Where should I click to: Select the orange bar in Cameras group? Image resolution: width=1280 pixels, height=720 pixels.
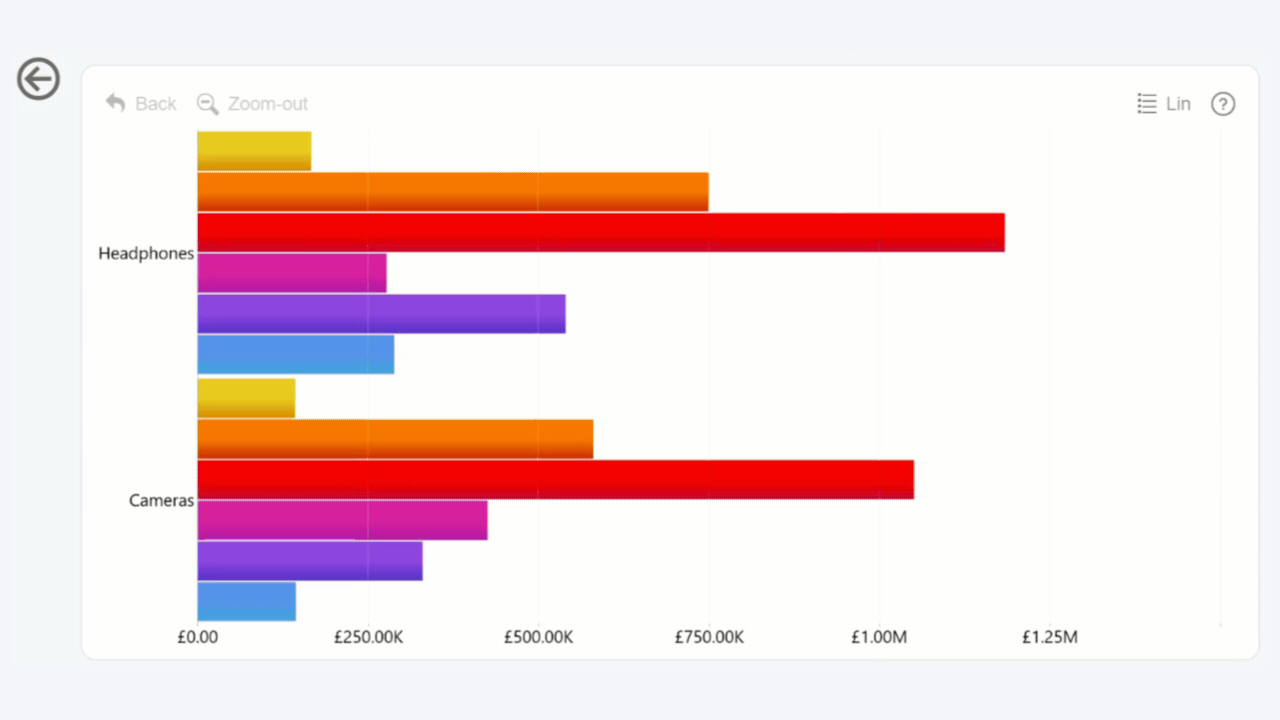(395, 439)
